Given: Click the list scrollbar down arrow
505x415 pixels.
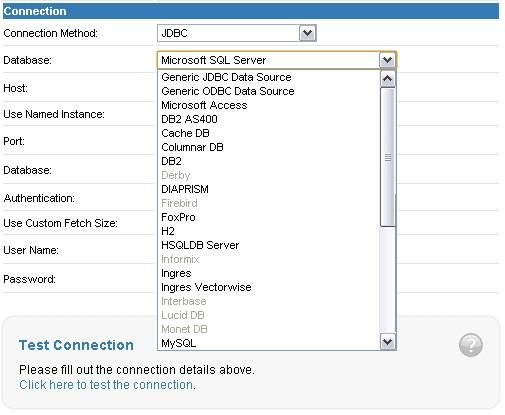Looking at the screenshot, I should (x=387, y=341).
